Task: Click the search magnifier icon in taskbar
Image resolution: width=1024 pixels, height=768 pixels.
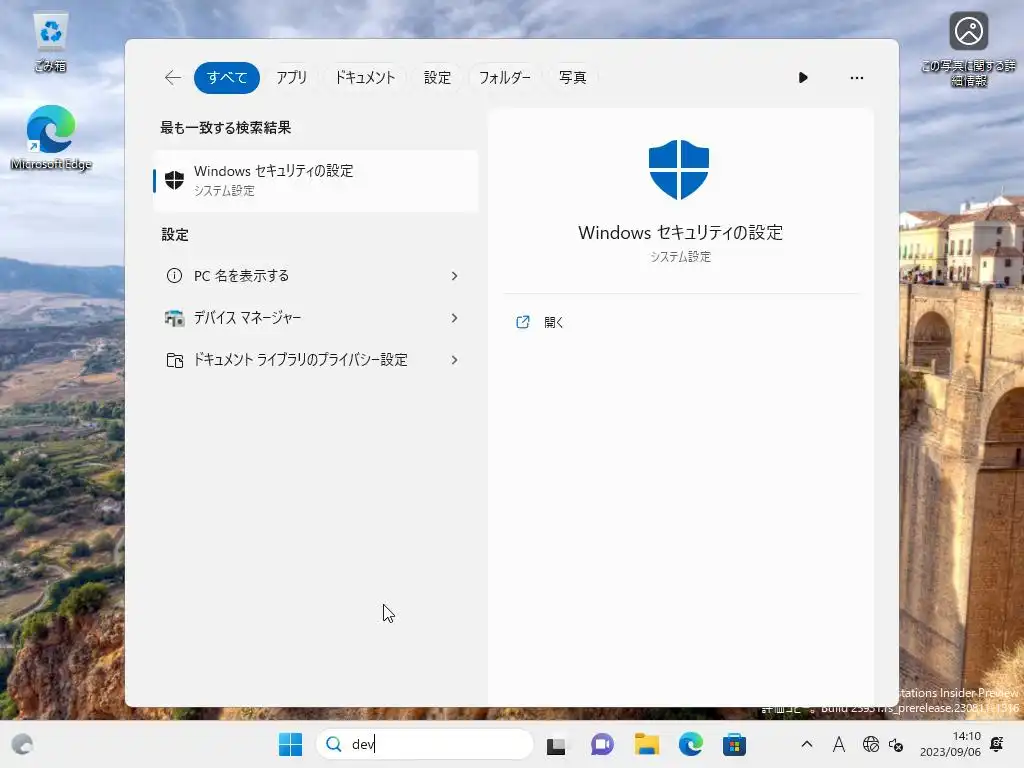Action: tap(334, 744)
